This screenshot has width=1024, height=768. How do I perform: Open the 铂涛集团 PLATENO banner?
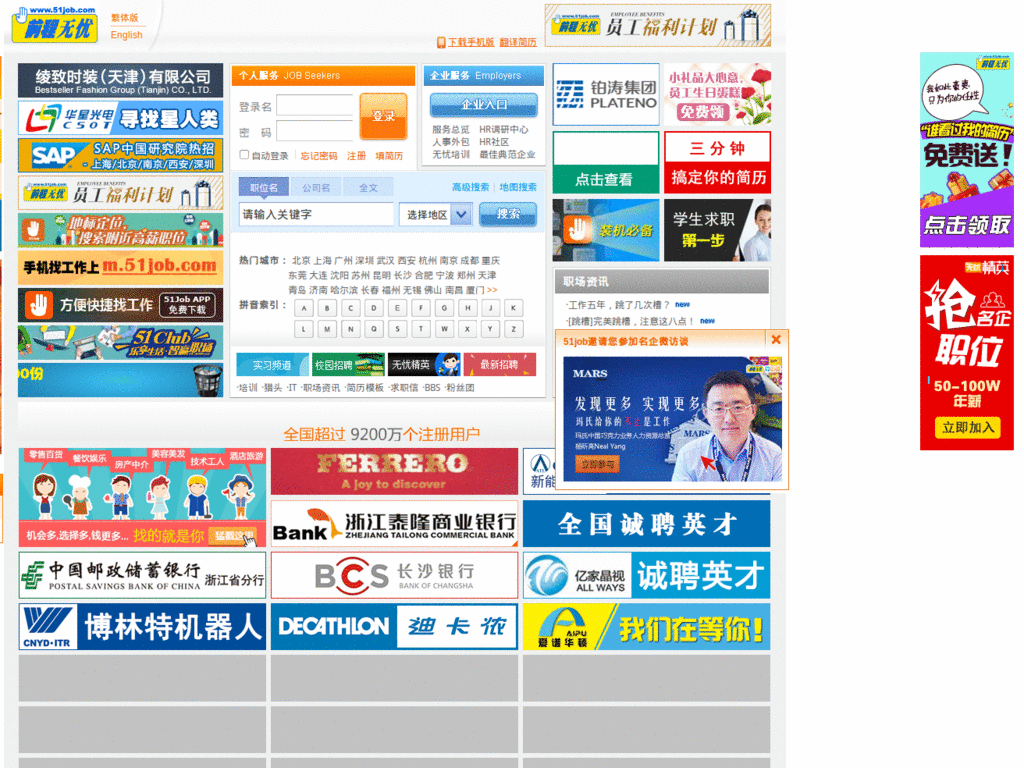606,95
